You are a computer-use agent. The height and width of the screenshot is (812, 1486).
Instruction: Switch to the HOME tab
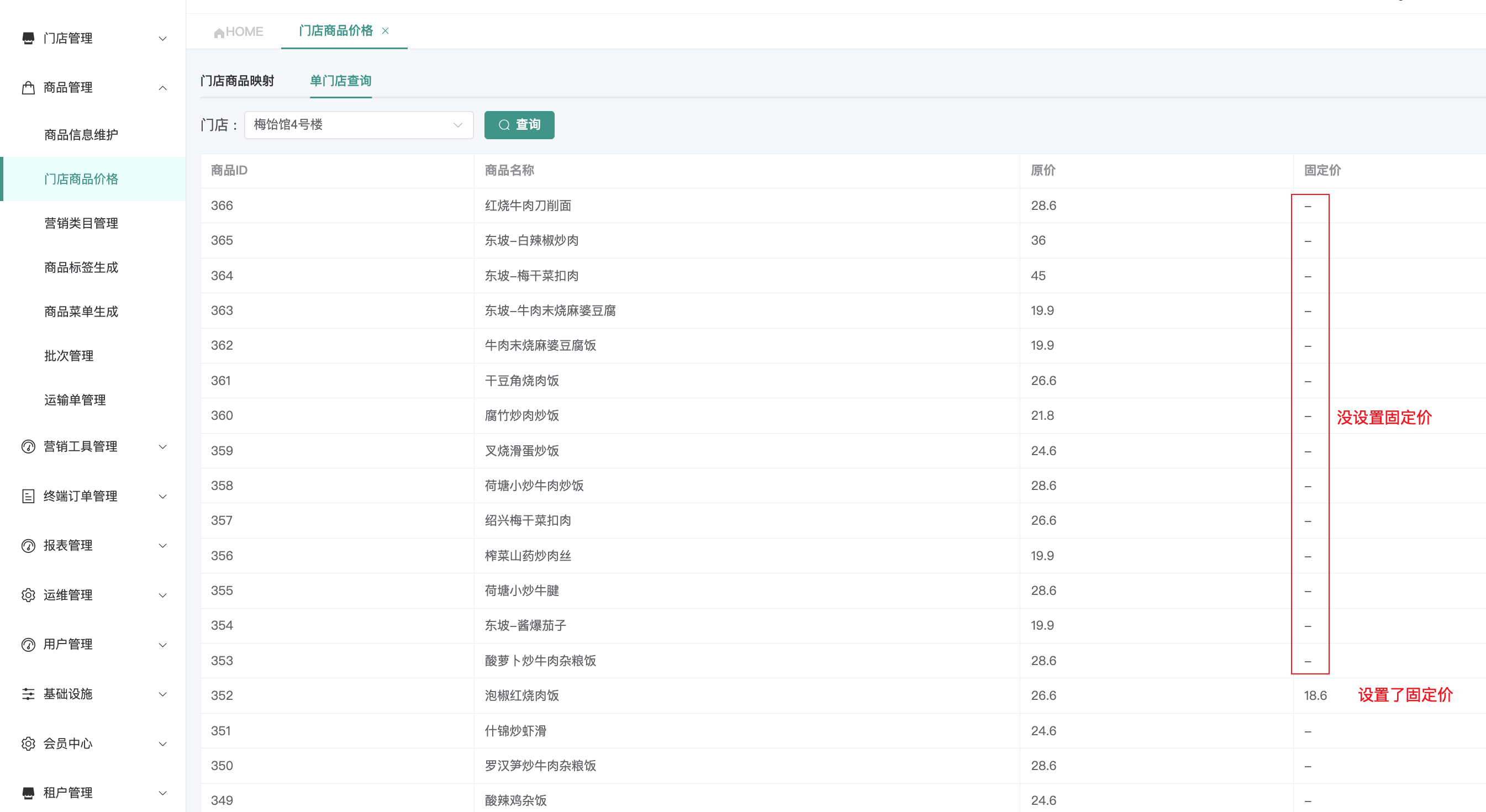[238, 31]
